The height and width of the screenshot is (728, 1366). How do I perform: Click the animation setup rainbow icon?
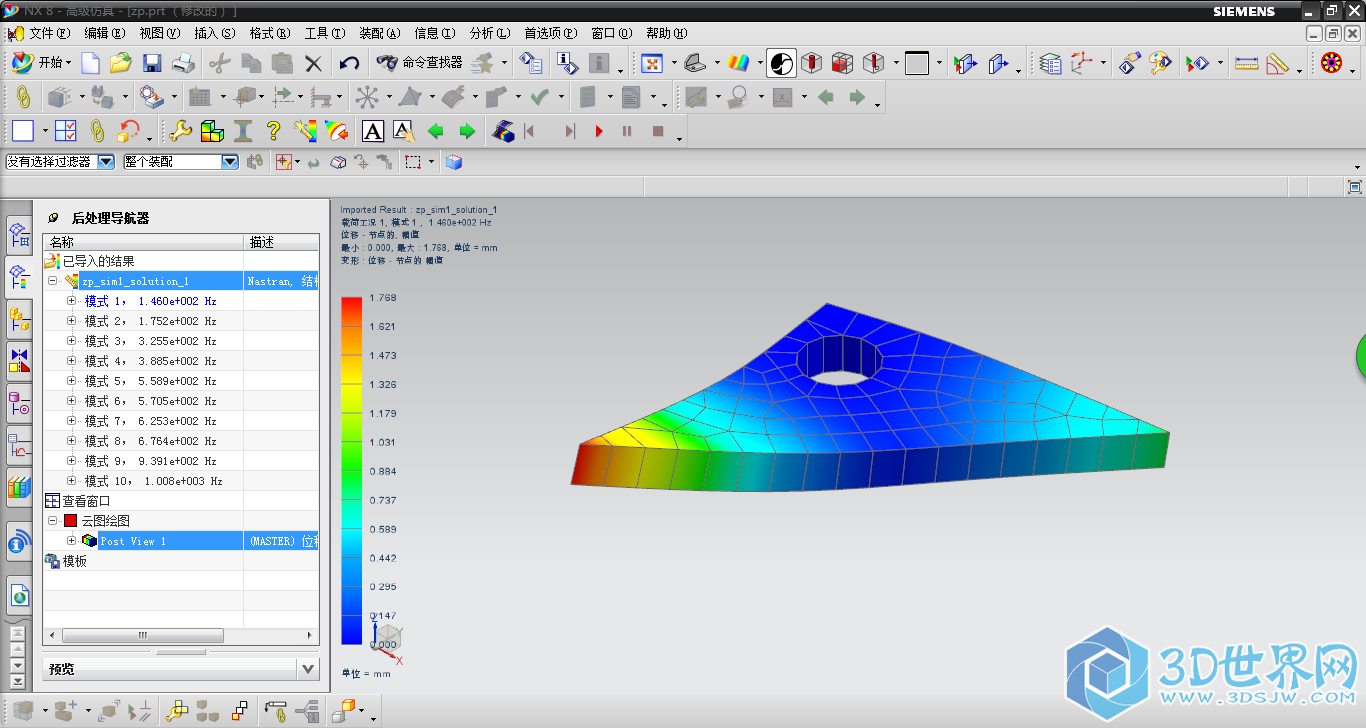tap(504, 131)
